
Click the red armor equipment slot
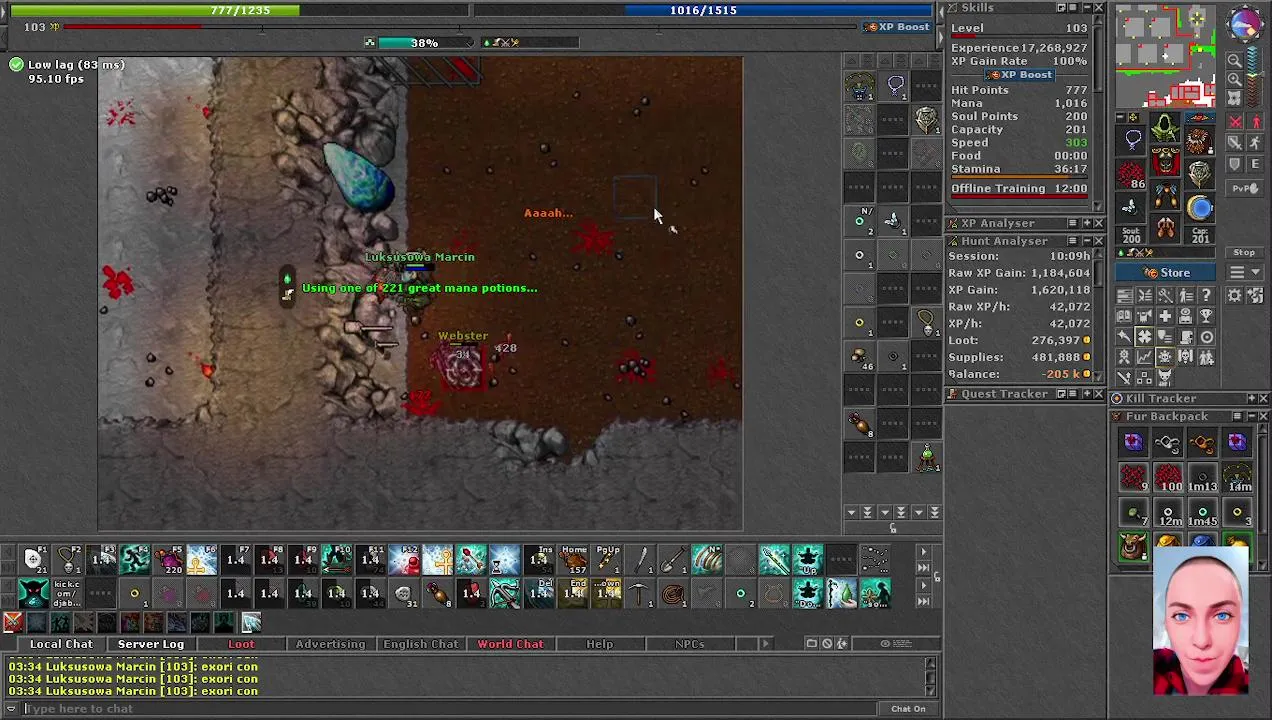[1165, 159]
